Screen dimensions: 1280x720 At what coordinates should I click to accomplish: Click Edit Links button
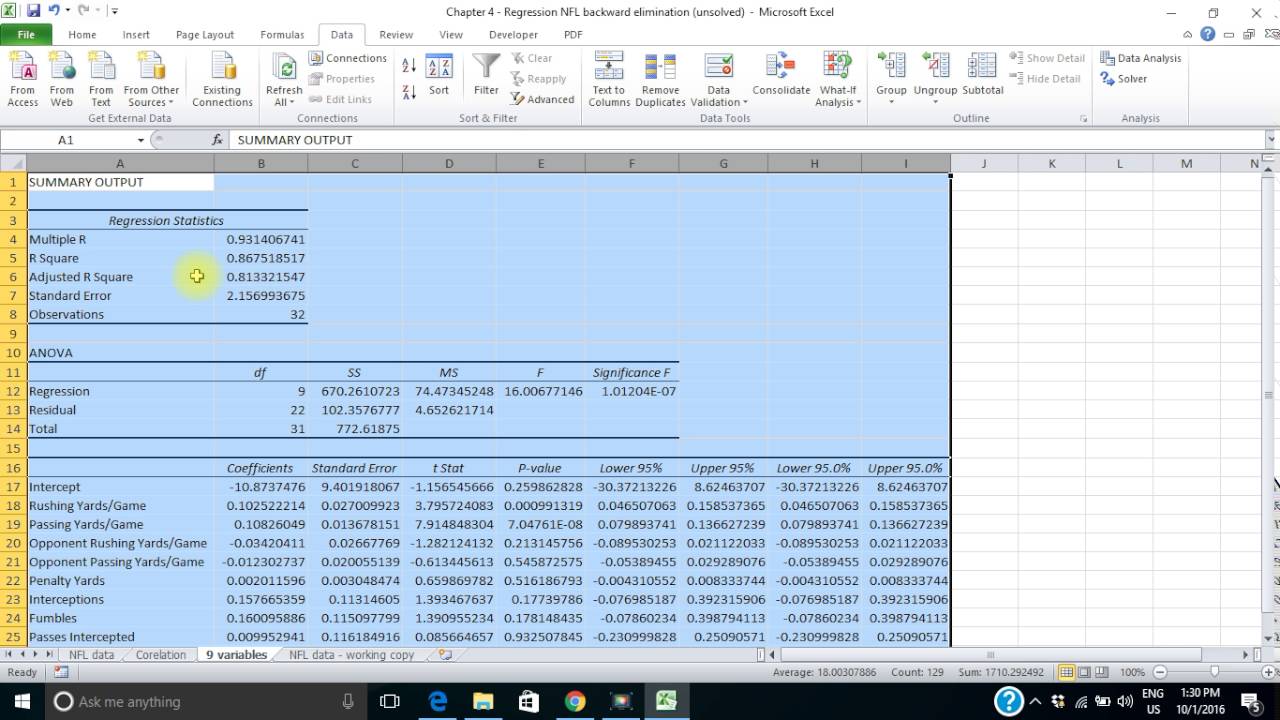click(x=340, y=99)
